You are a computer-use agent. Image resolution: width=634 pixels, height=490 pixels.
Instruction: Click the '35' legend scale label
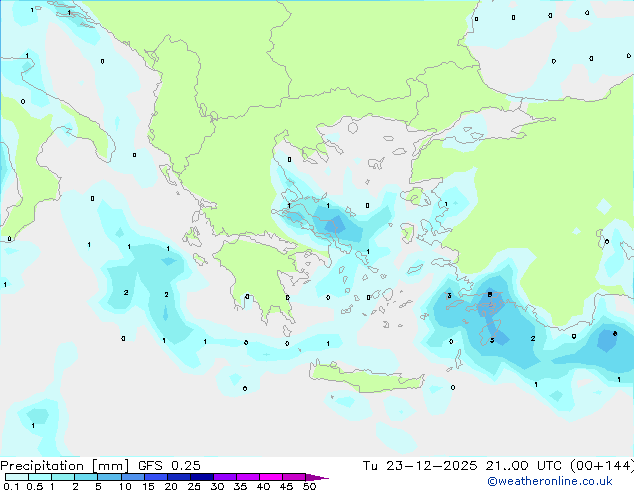240,486
